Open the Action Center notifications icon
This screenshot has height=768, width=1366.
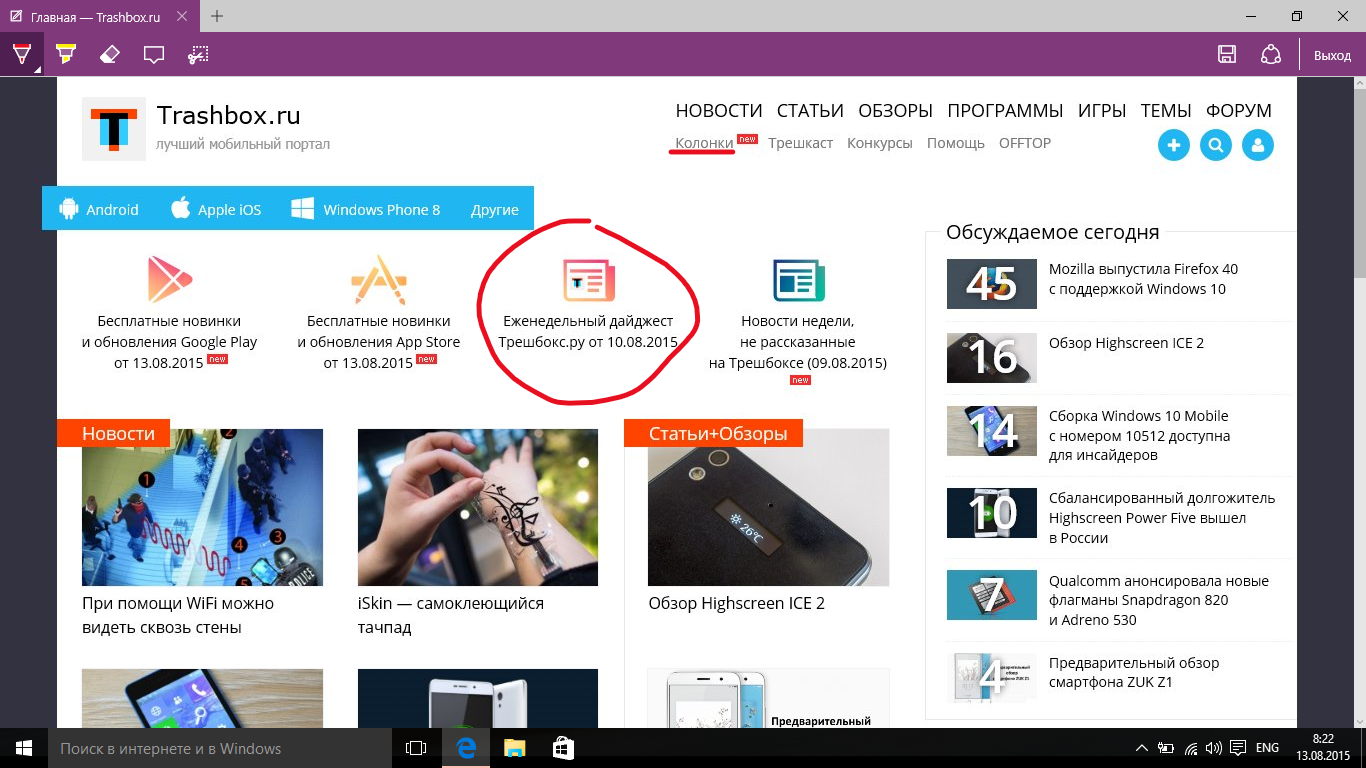pos(1238,748)
